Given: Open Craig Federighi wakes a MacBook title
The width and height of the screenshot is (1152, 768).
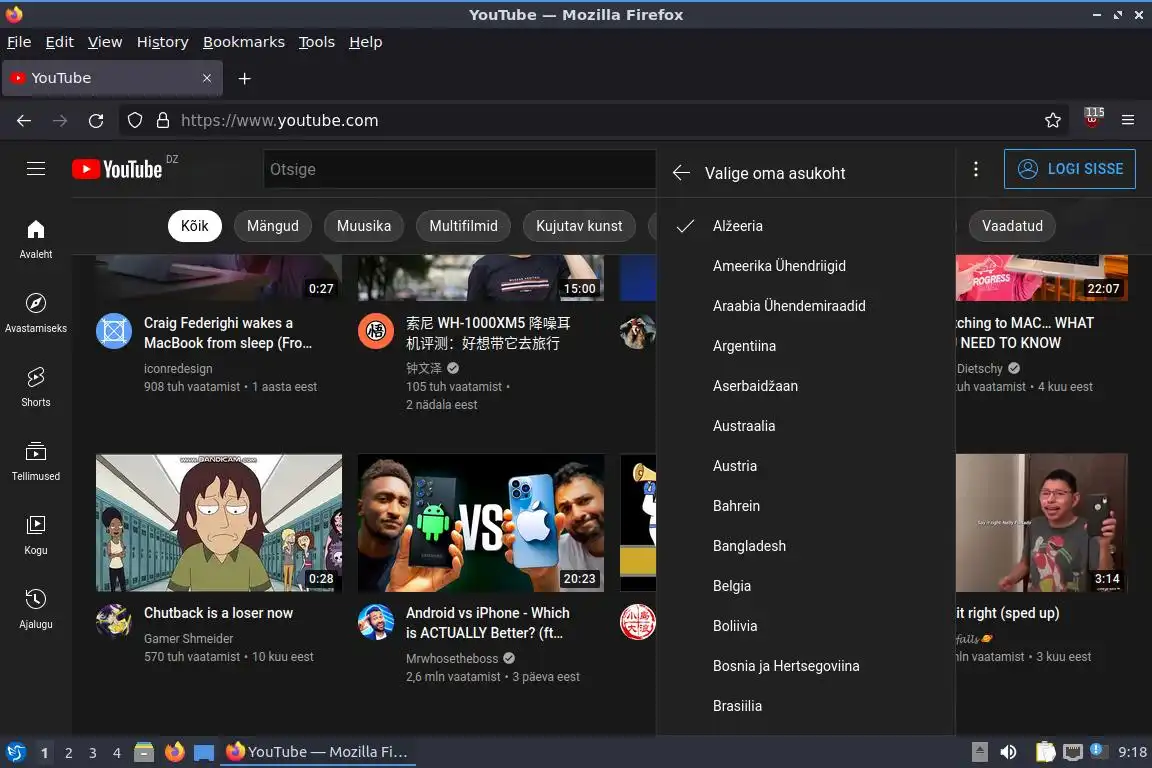Looking at the screenshot, I should pos(228,333).
